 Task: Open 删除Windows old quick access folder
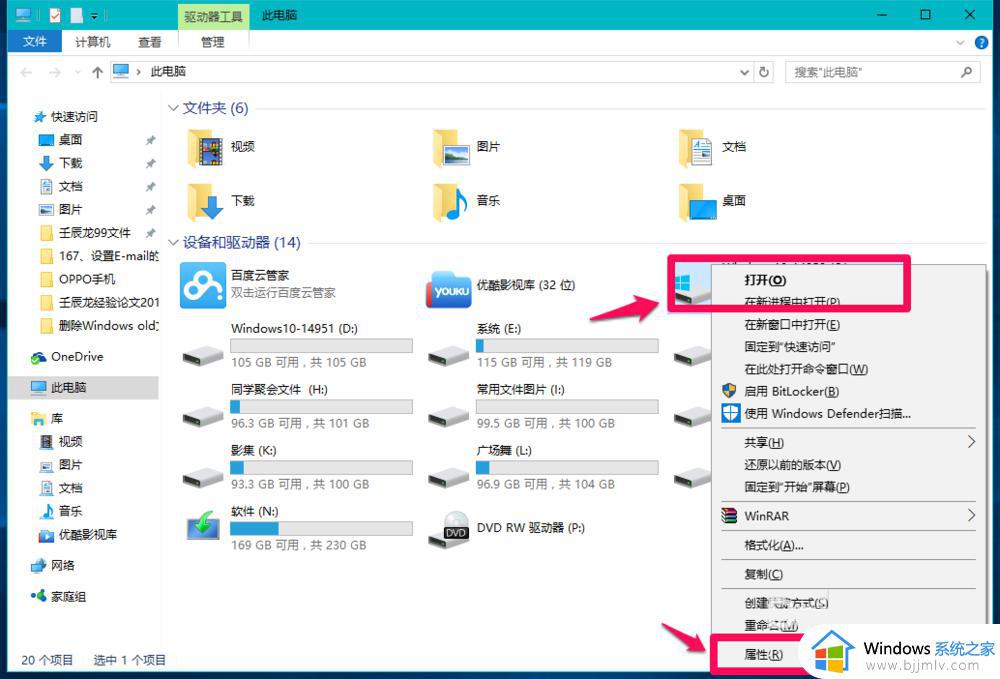pos(108,326)
